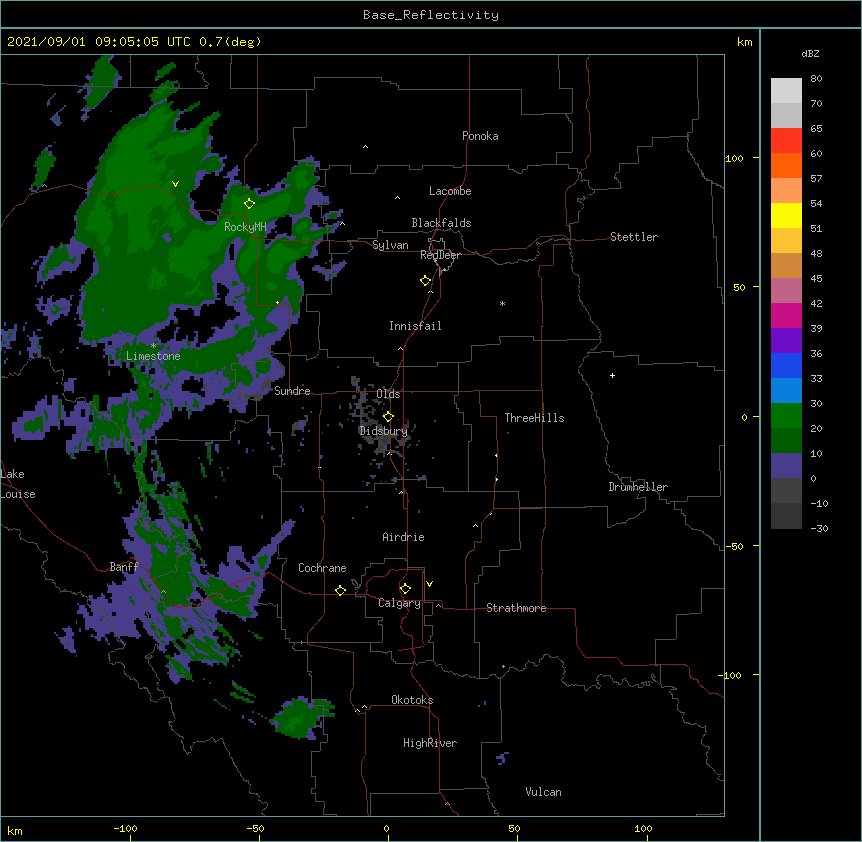The image size is (862, 842).
Task: Select the Limestone label
Action: point(153,356)
